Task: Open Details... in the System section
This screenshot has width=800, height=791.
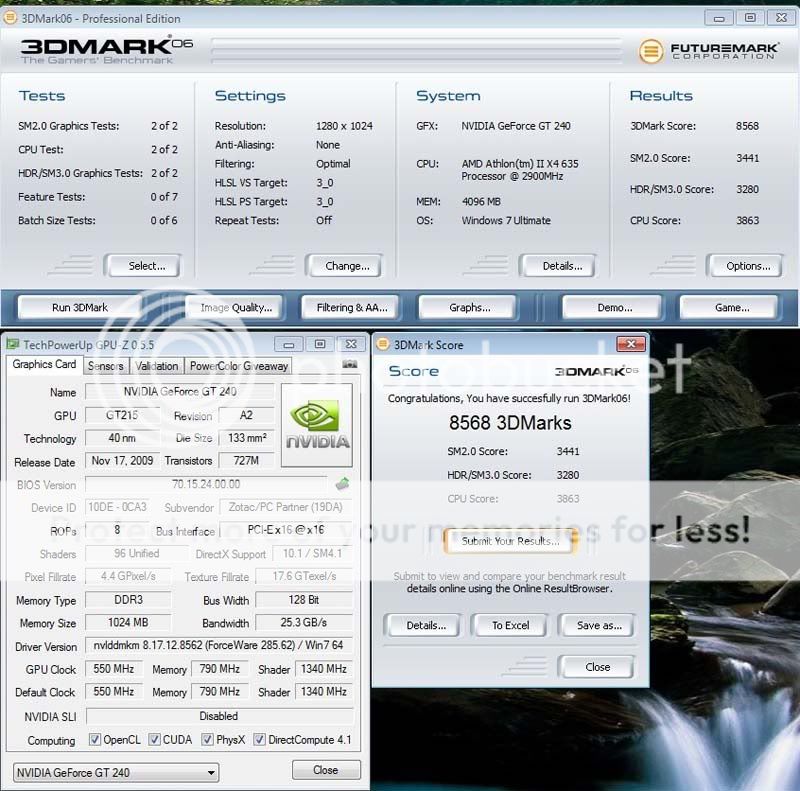Action: click(x=558, y=266)
